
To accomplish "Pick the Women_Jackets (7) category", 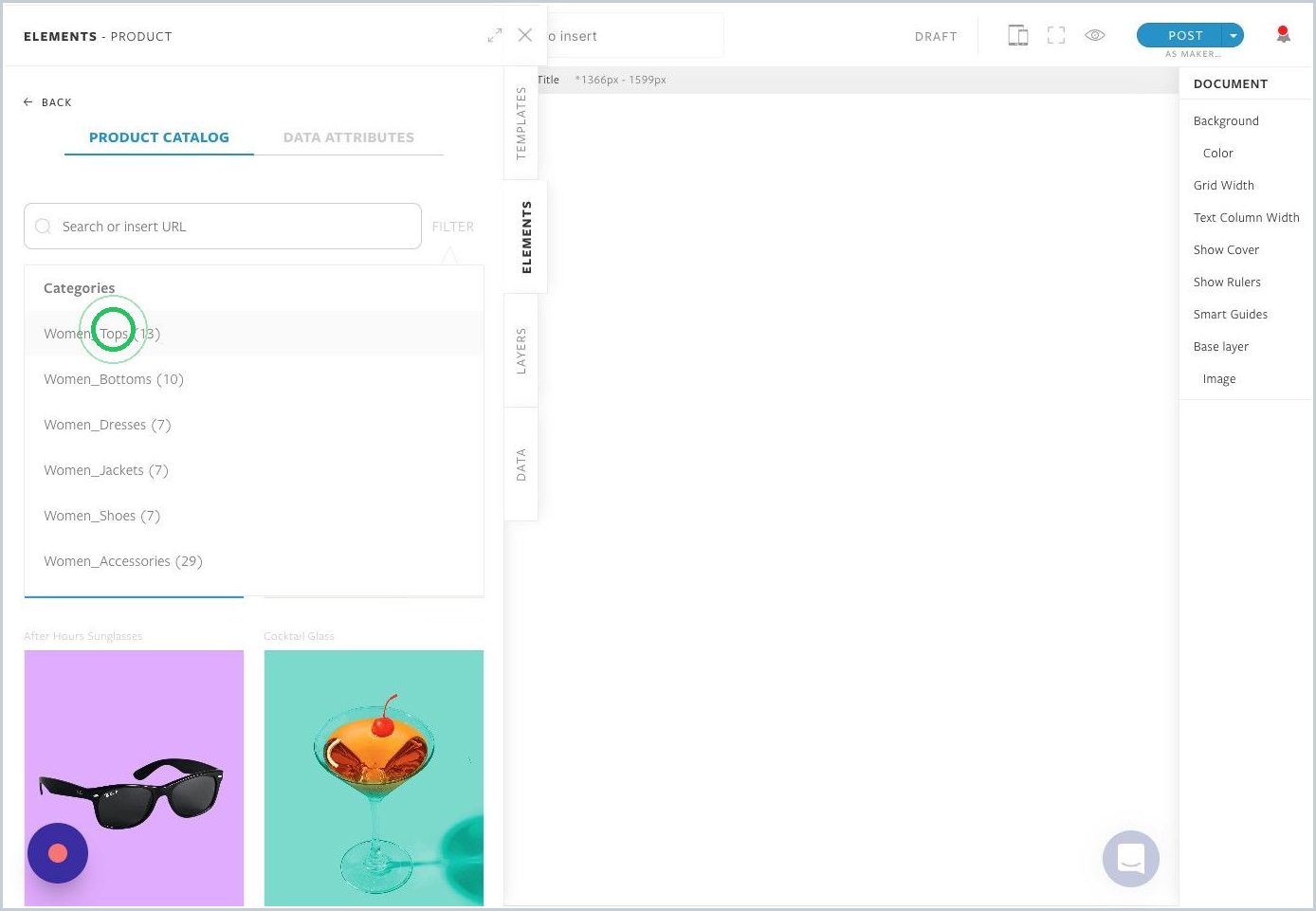I will pyautogui.click(x=254, y=470).
